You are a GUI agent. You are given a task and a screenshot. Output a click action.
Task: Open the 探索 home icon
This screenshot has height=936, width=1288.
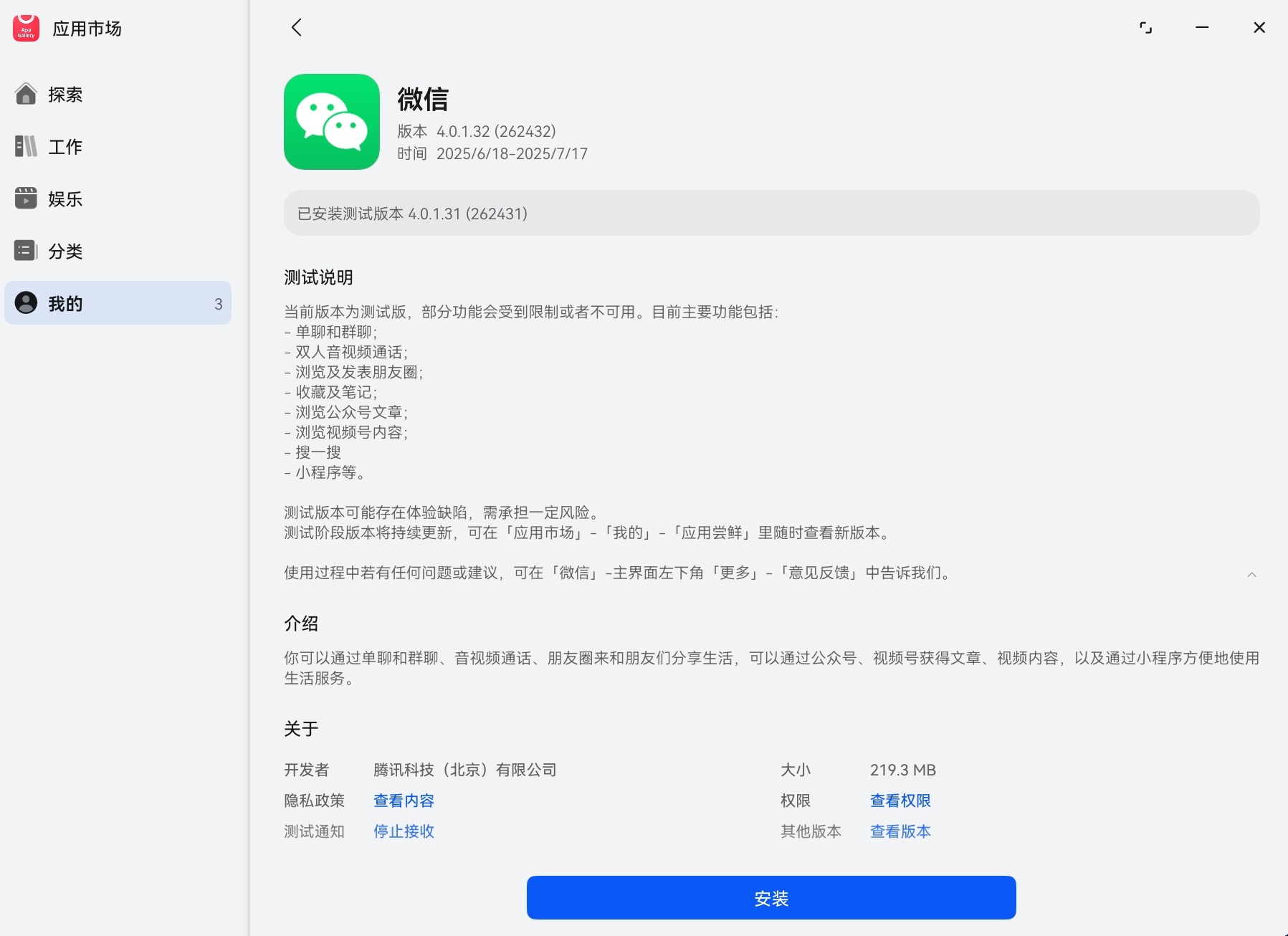click(x=26, y=94)
